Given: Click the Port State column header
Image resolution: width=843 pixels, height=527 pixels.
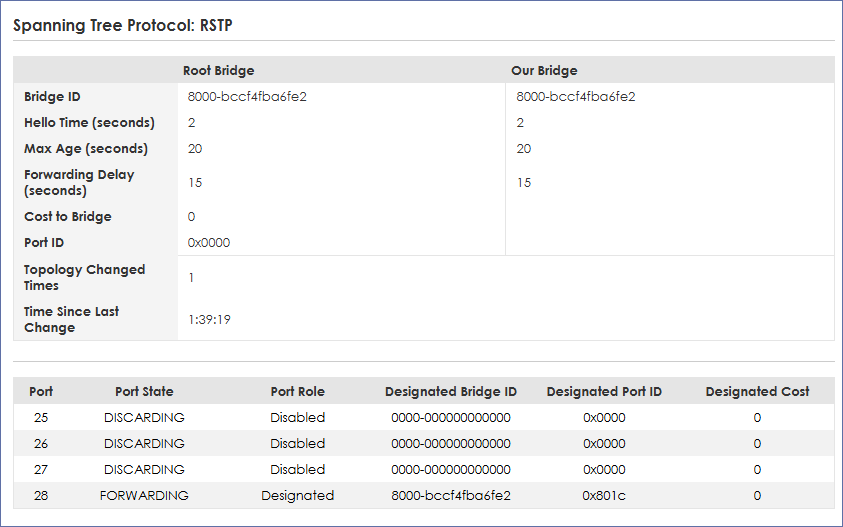Looking at the screenshot, I should pyautogui.click(x=144, y=392).
